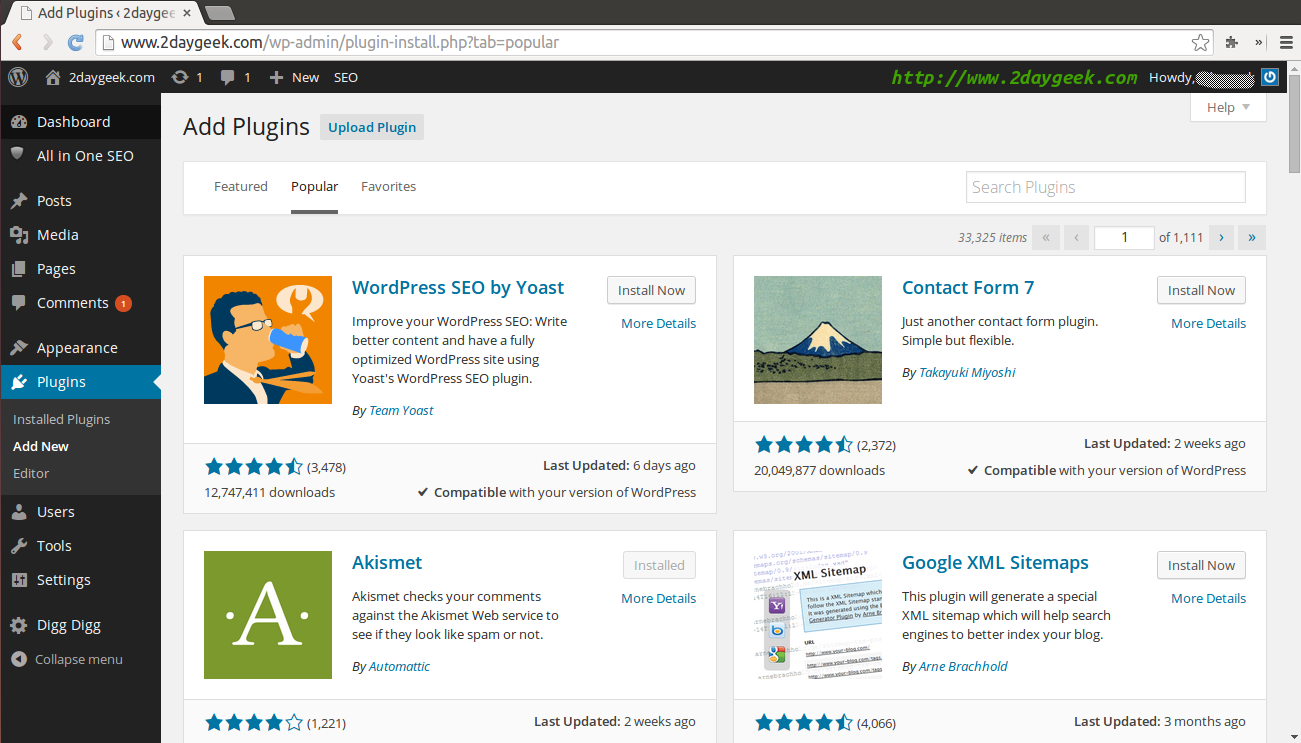The image size is (1301, 743).
Task: Click the Dashboard sidebar icon
Action: pos(19,122)
